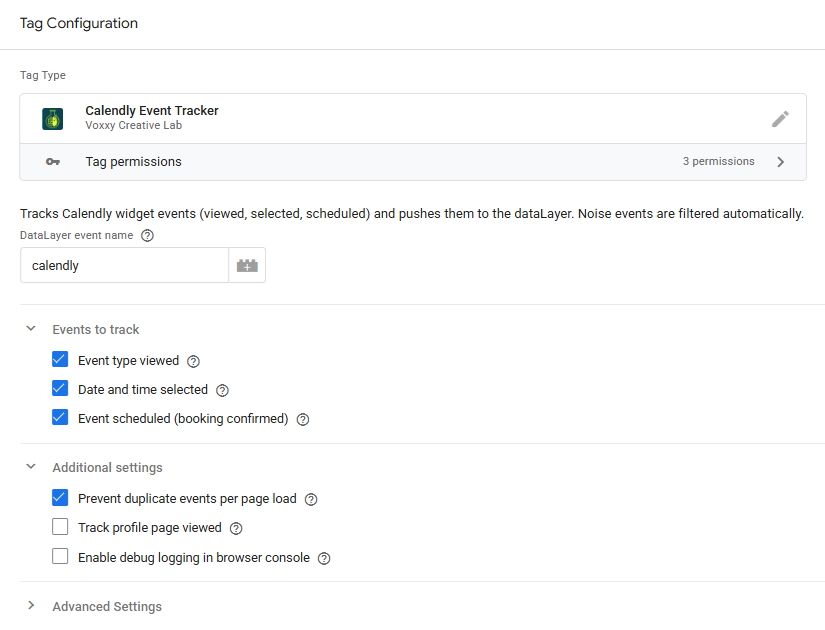The width and height of the screenshot is (825, 630).
Task: Collapse the Additional settings section
Action: (x=31, y=467)
